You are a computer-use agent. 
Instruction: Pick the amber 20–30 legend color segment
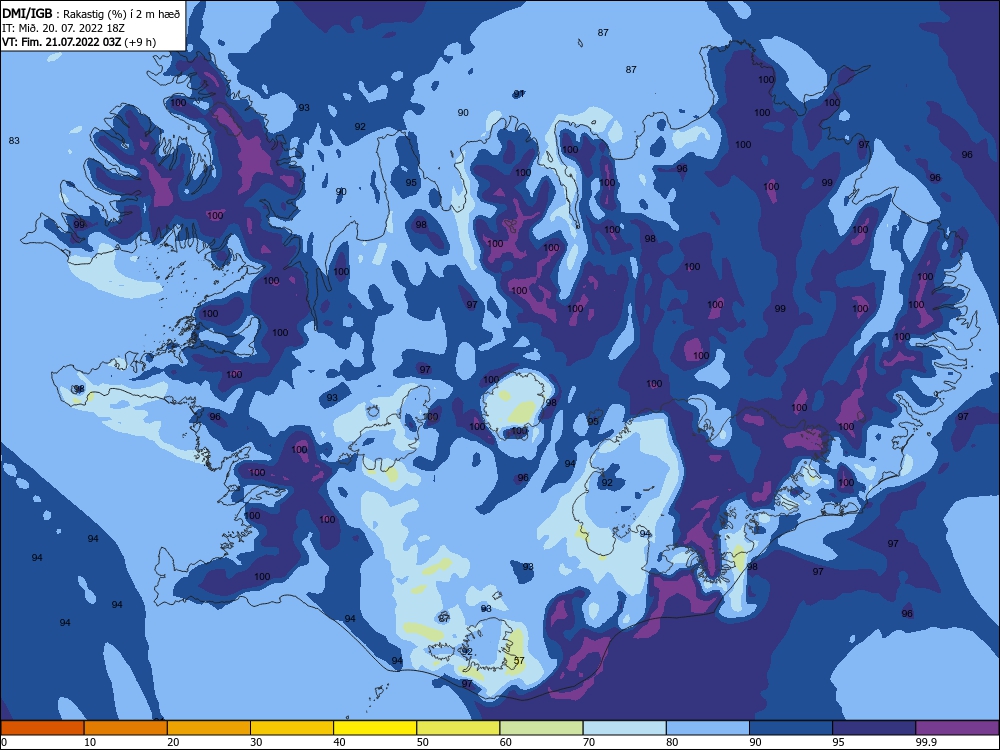point(209,728)
